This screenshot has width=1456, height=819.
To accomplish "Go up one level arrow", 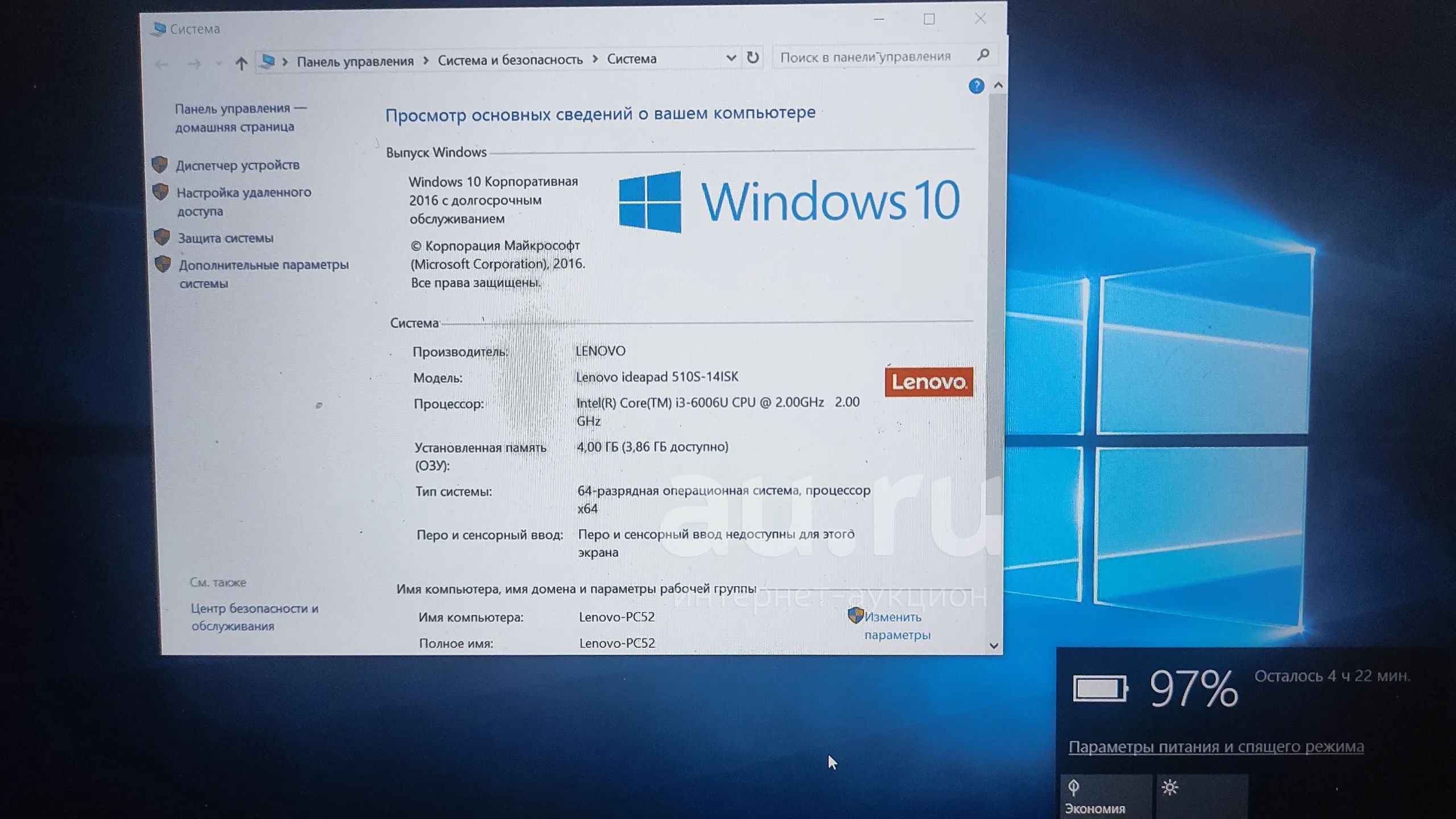I will tap(241, 63).
